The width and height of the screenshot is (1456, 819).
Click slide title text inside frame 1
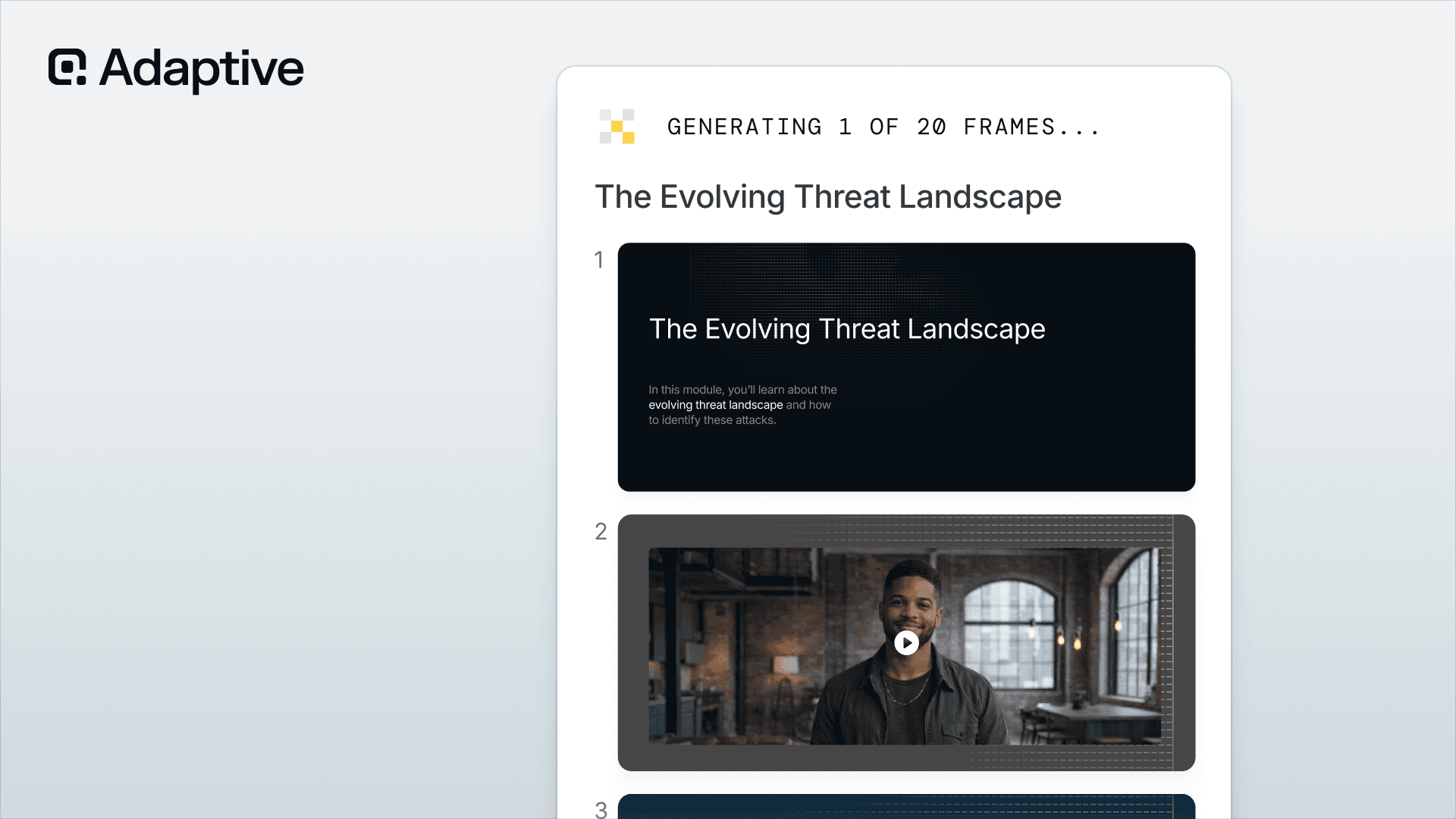(847, 329)
